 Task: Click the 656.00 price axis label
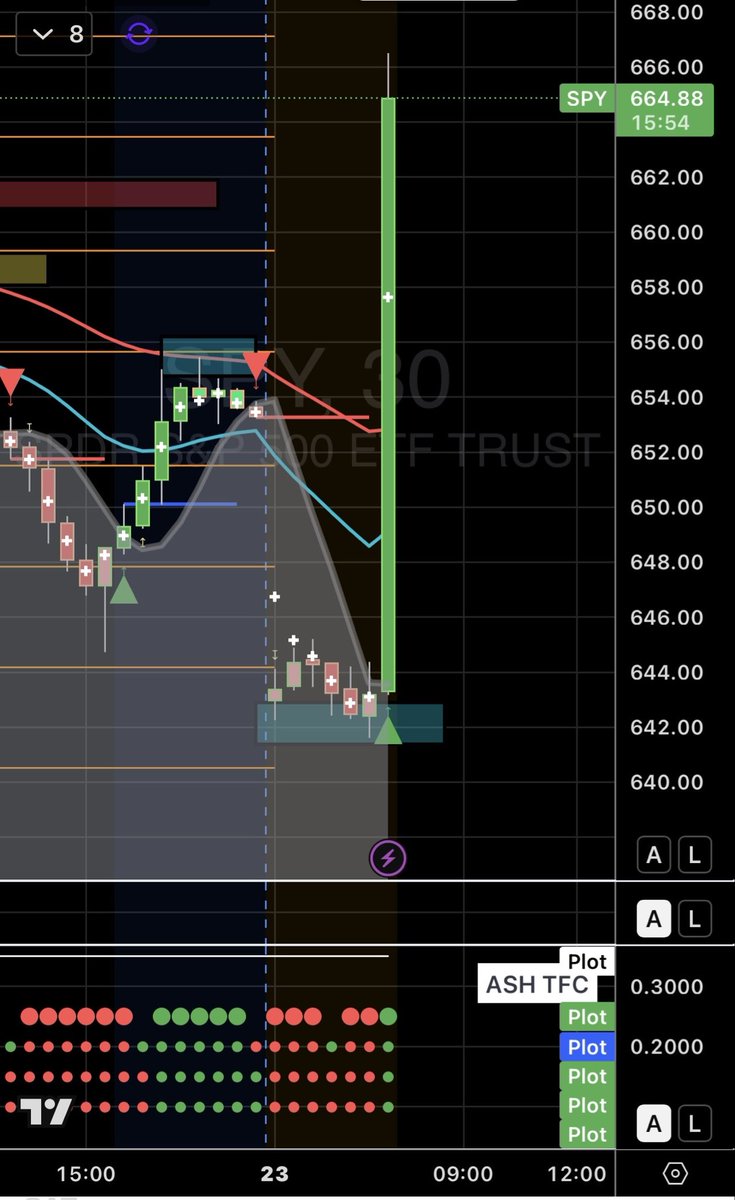tap(666, 342)
